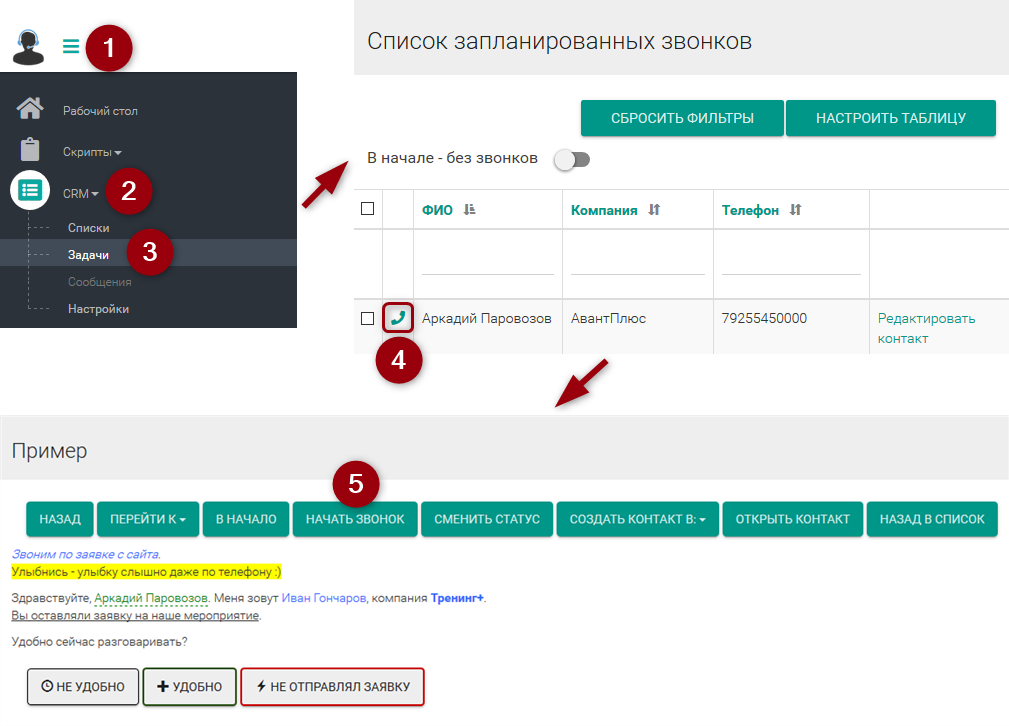1009x726 pixels.
Task: Click the hamburger menu icon
Action: point(70,46)
